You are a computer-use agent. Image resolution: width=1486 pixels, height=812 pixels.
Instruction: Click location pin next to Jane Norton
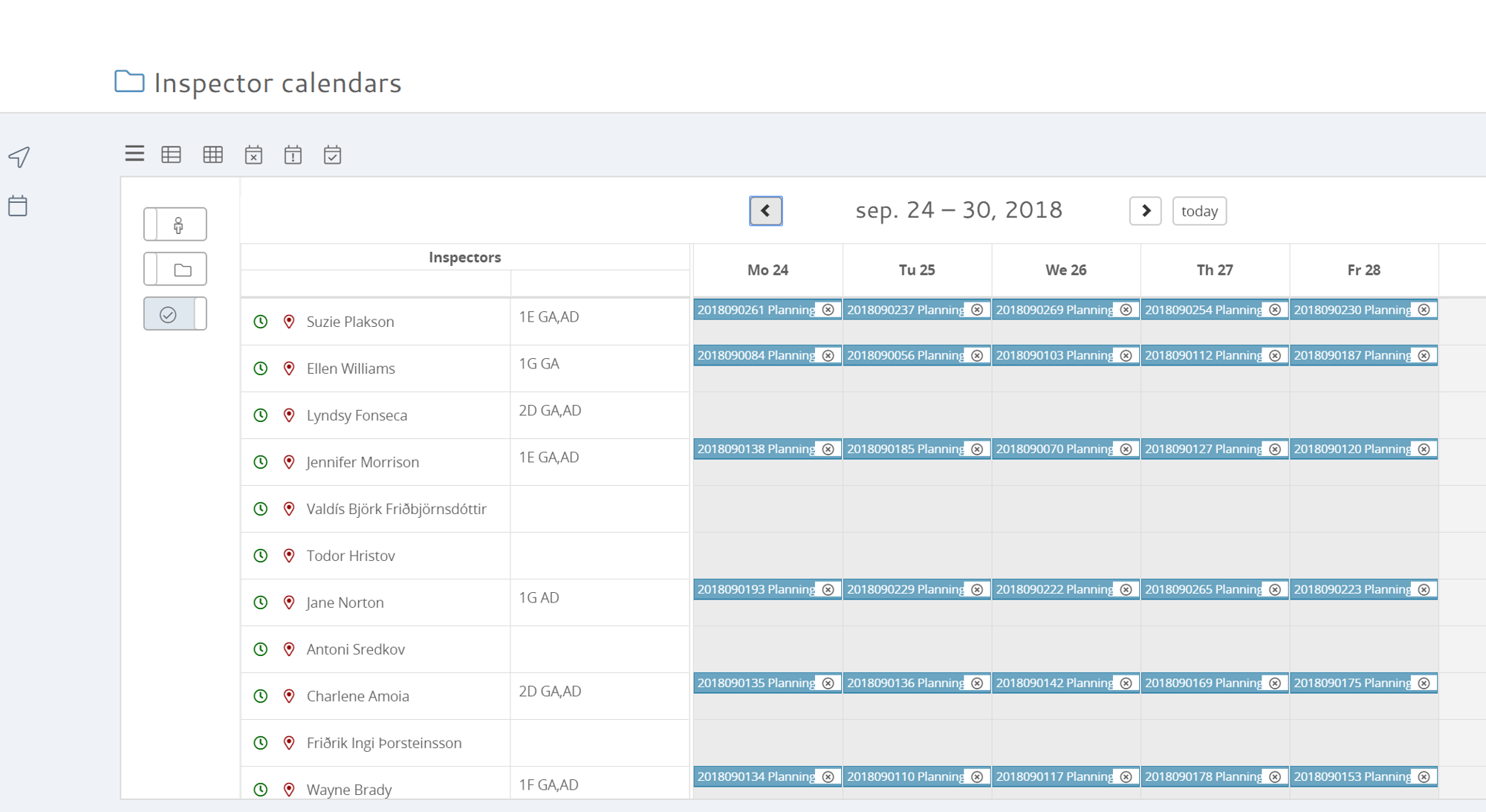pyautogui.click(x=289, y=602)
